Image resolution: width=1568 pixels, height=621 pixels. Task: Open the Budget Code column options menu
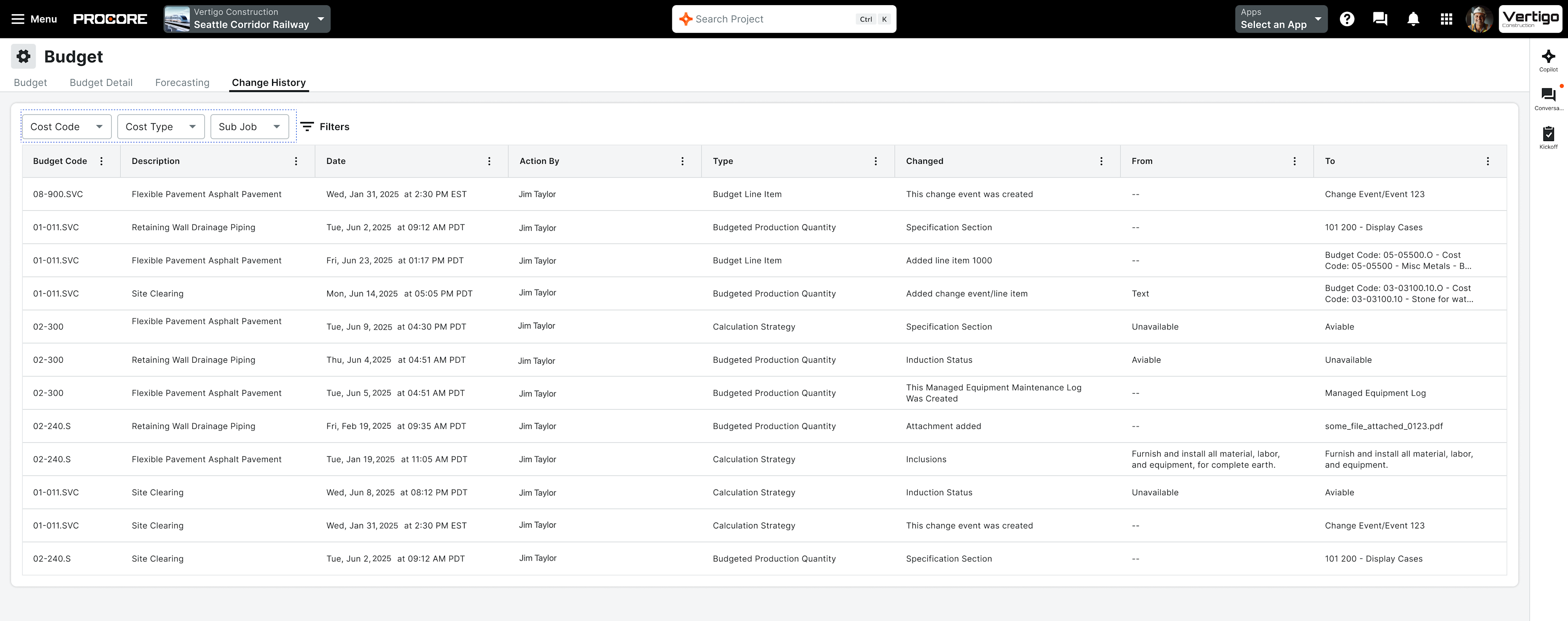click(102, 161)
